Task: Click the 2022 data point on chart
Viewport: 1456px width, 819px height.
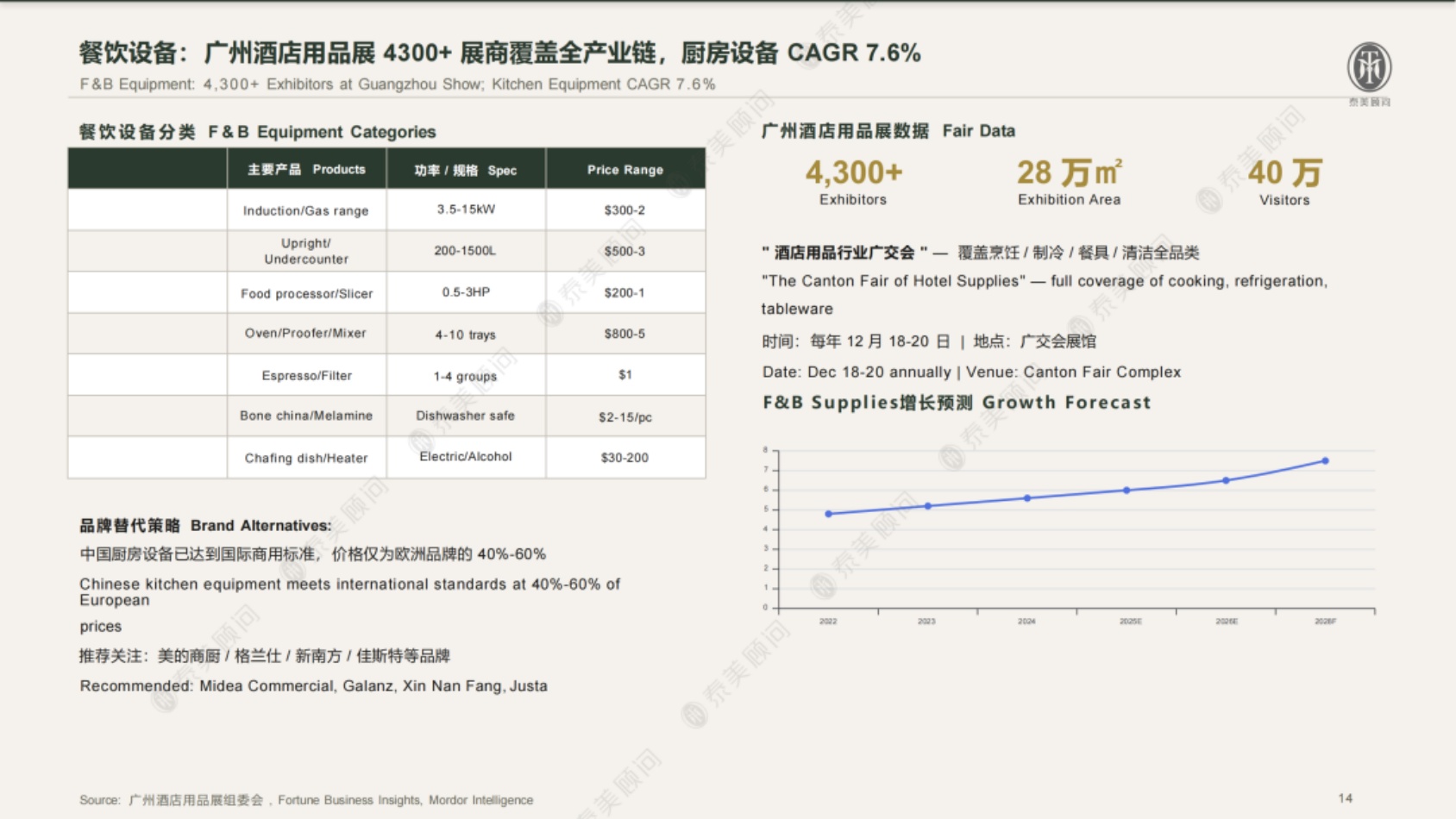Action: click(x=829, y=514)
